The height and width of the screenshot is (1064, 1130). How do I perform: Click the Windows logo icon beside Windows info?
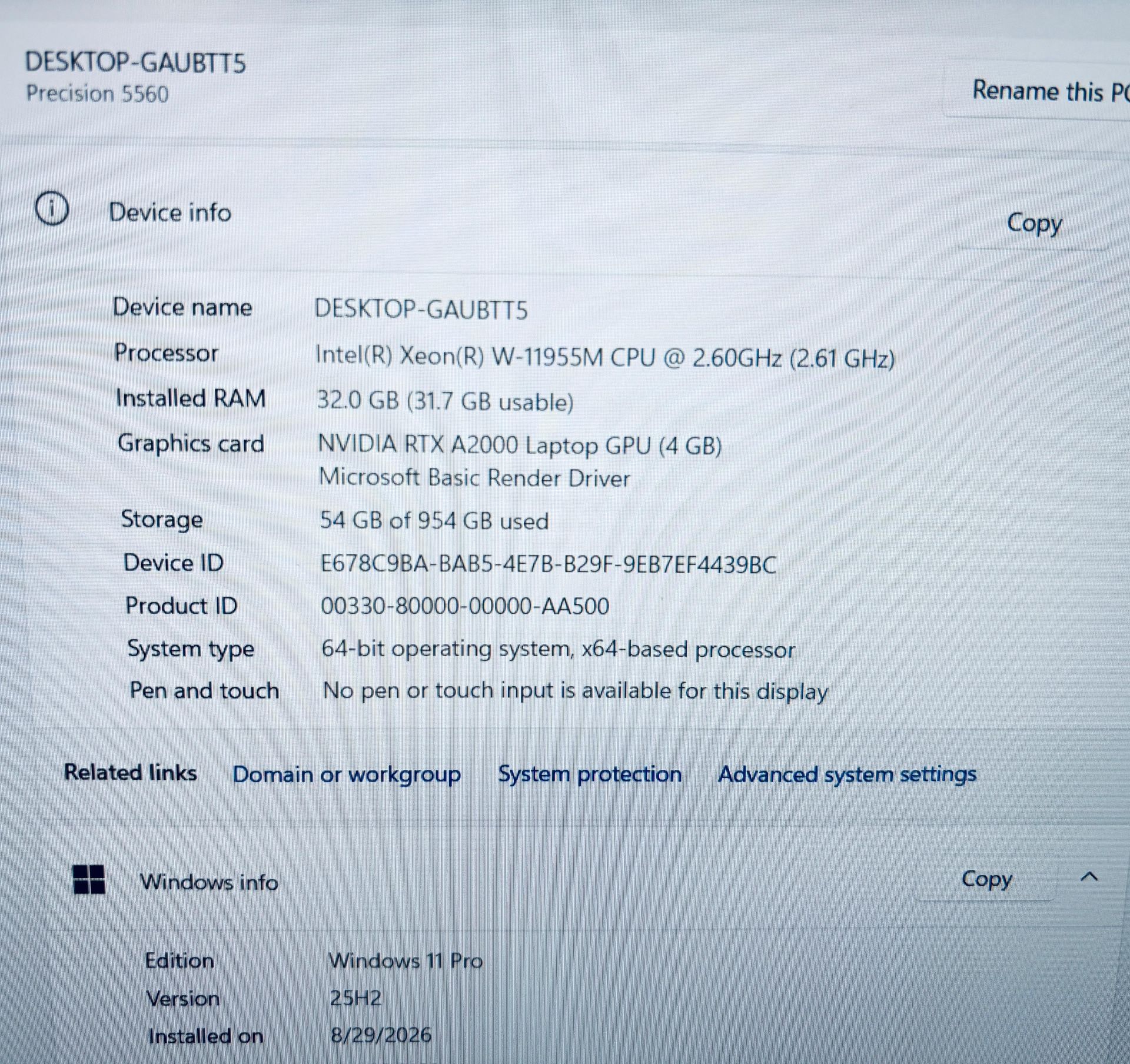coord(89,879)
